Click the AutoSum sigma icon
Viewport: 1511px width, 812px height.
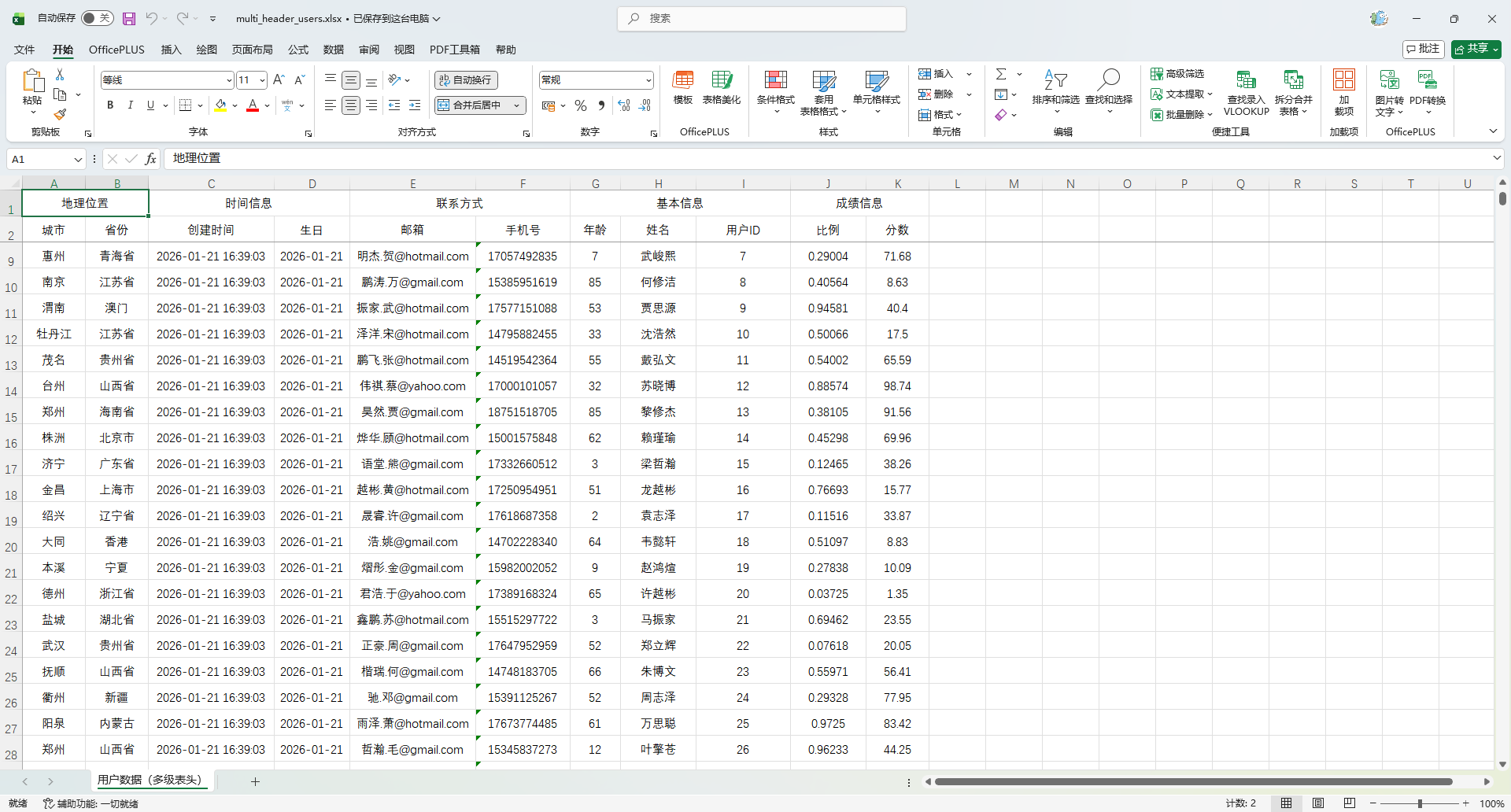coord(1001,74)
